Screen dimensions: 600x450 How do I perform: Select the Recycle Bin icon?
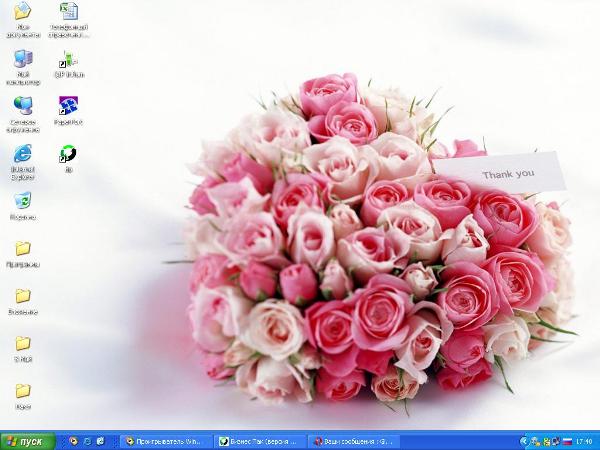tap(22, 201)
